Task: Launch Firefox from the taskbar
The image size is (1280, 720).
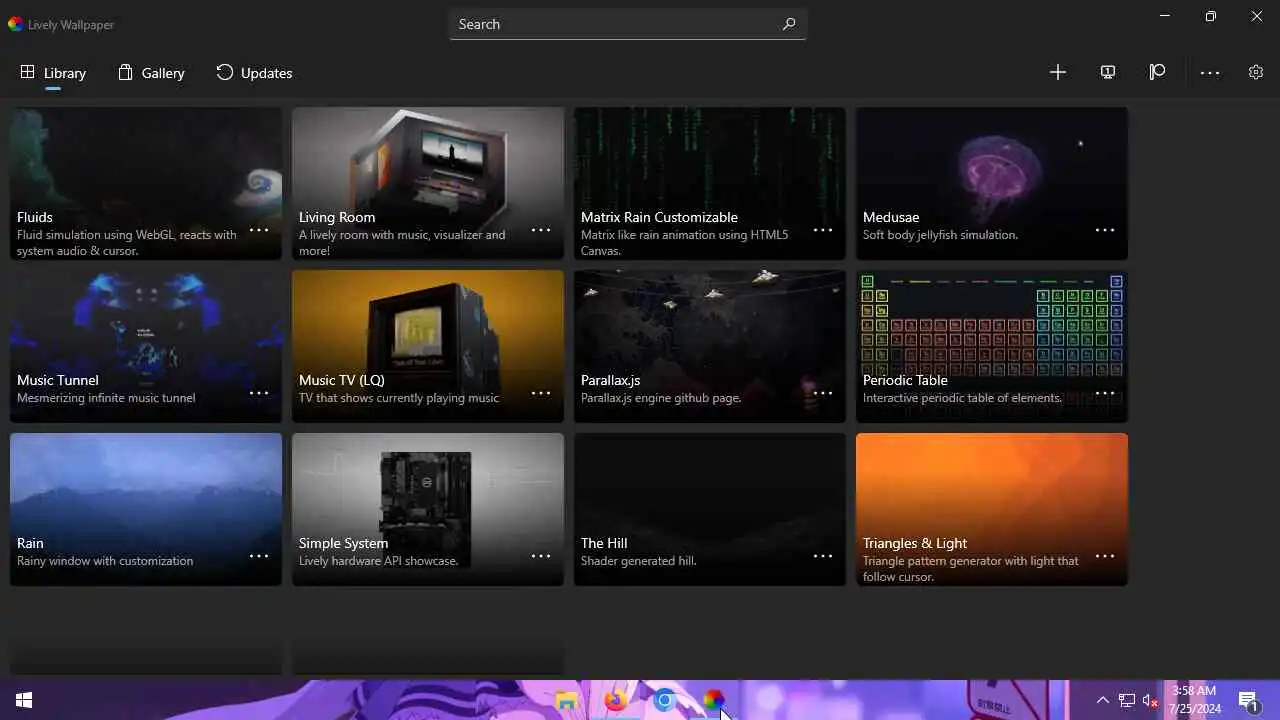Action: point(616,700)
